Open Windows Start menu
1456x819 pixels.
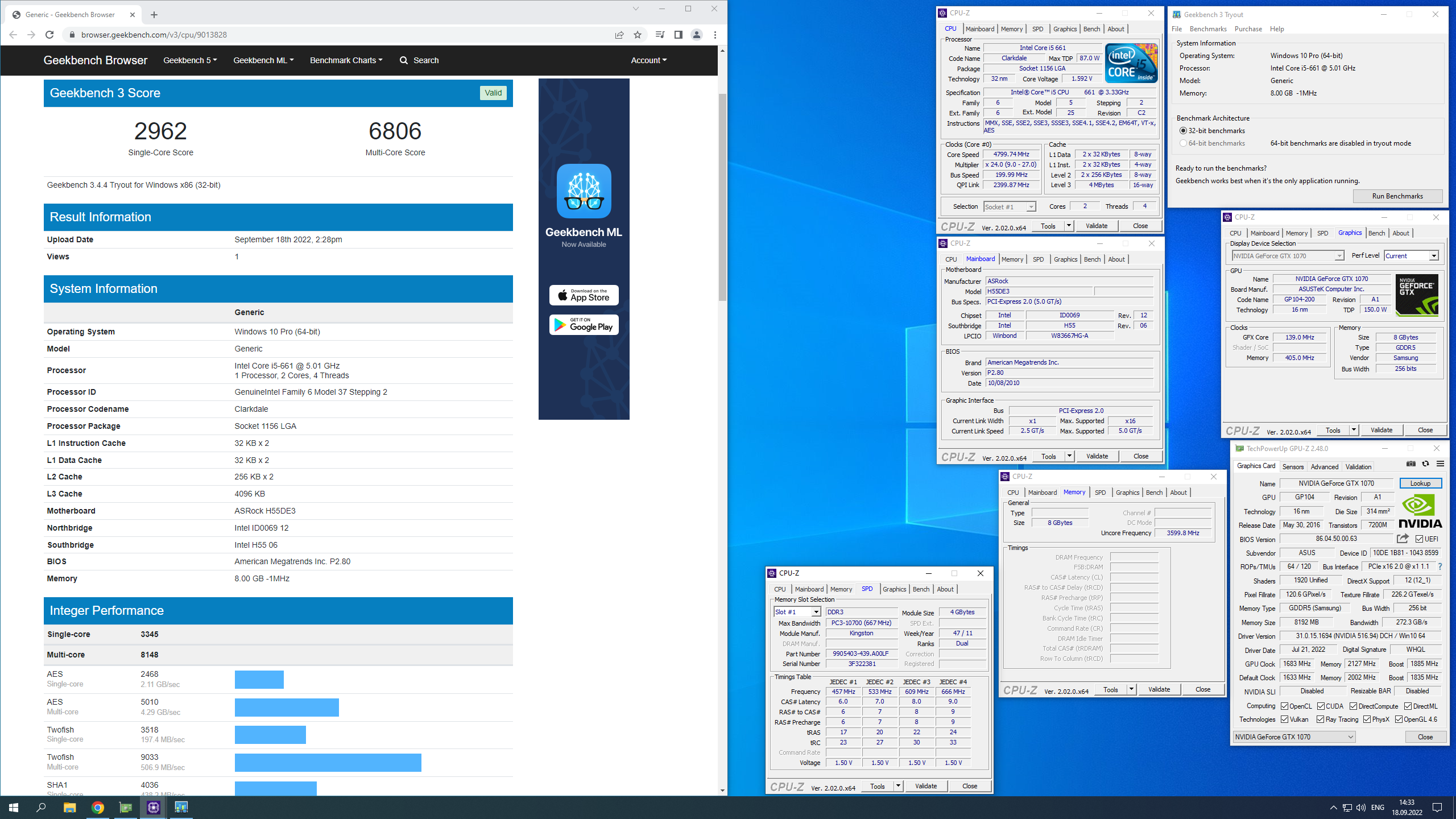pos(14,808)
